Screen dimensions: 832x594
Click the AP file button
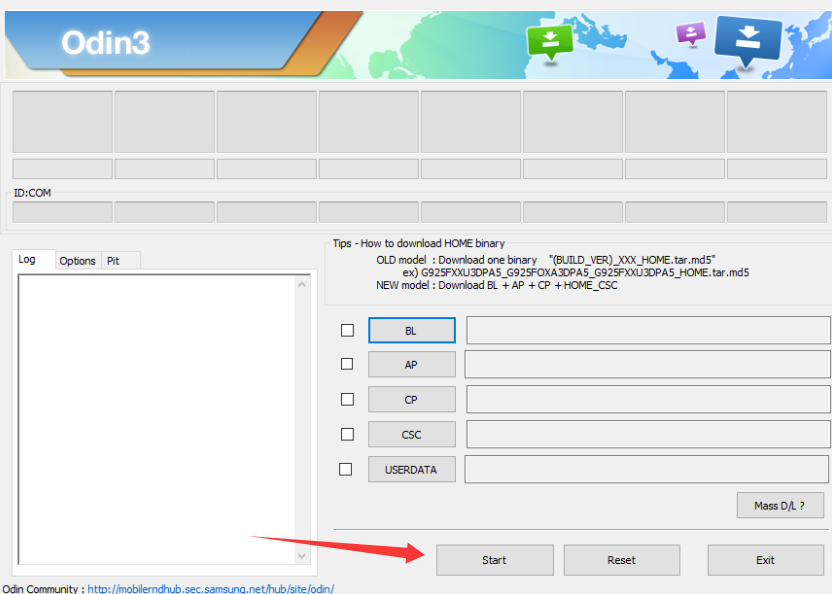tap(412, 364)
